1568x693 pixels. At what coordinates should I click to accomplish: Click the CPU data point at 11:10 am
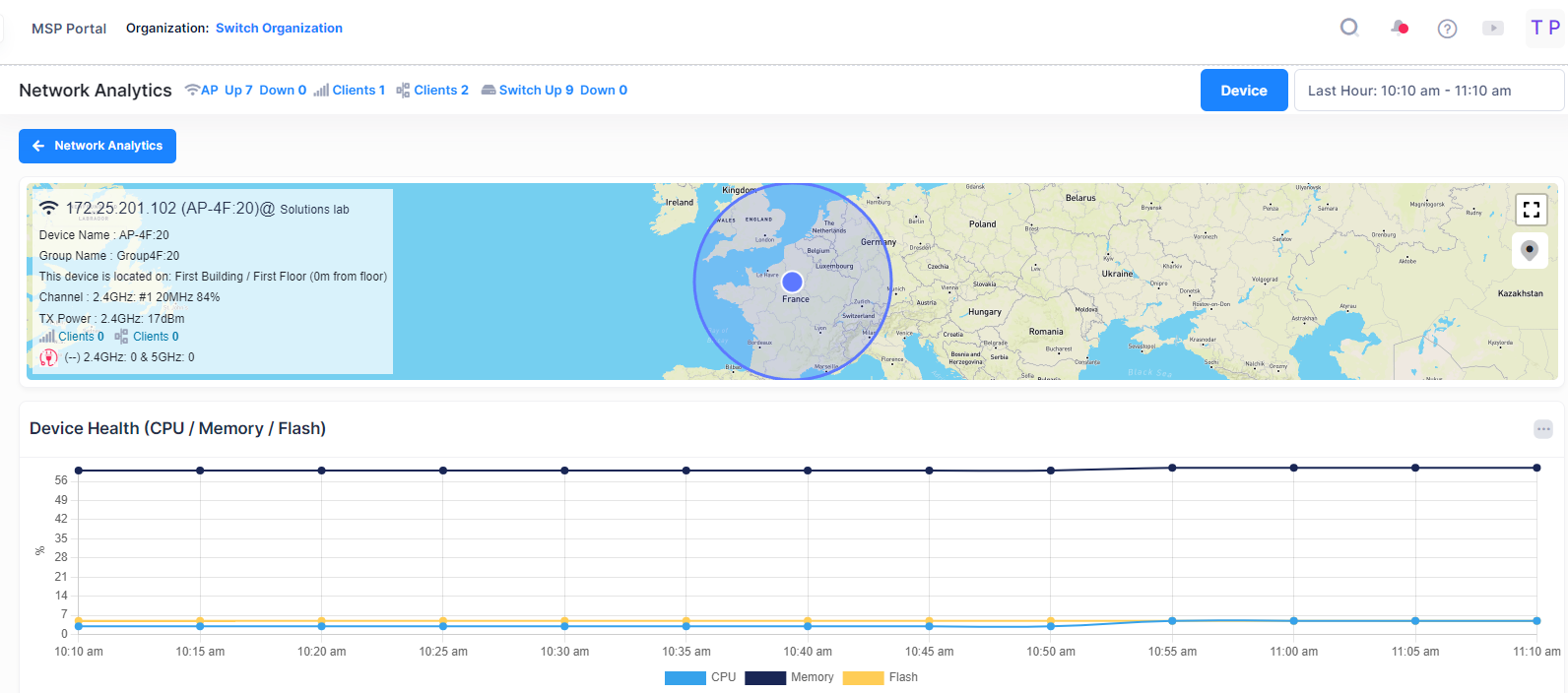click(1536, 621)
